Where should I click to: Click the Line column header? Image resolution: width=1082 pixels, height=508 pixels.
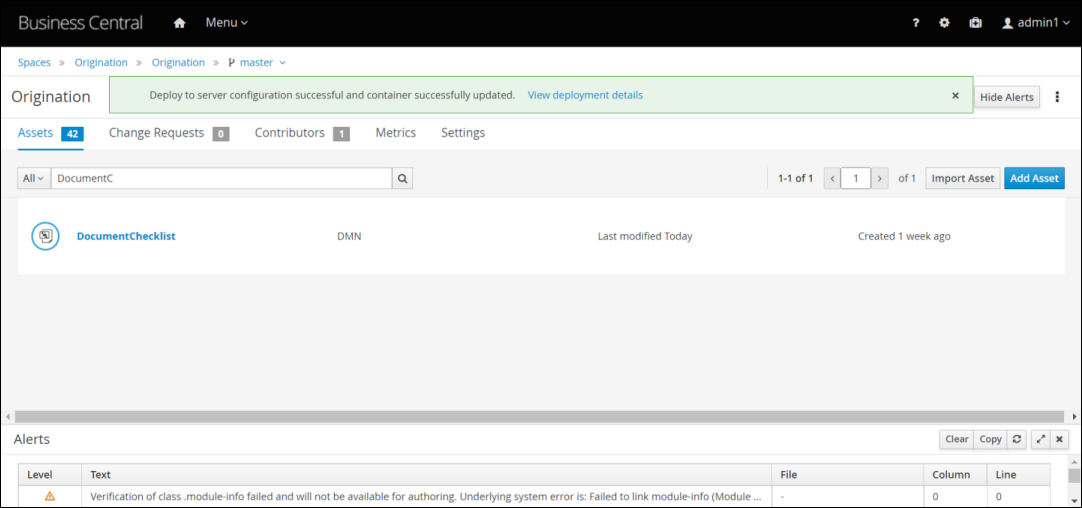click(x=1018, y=475)
